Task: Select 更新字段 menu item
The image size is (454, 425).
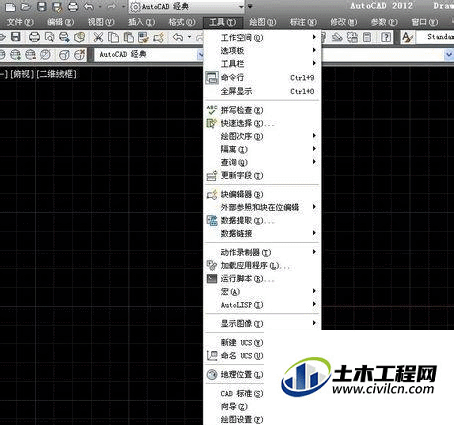Action: pyautogui.click(x=262, y=175)
